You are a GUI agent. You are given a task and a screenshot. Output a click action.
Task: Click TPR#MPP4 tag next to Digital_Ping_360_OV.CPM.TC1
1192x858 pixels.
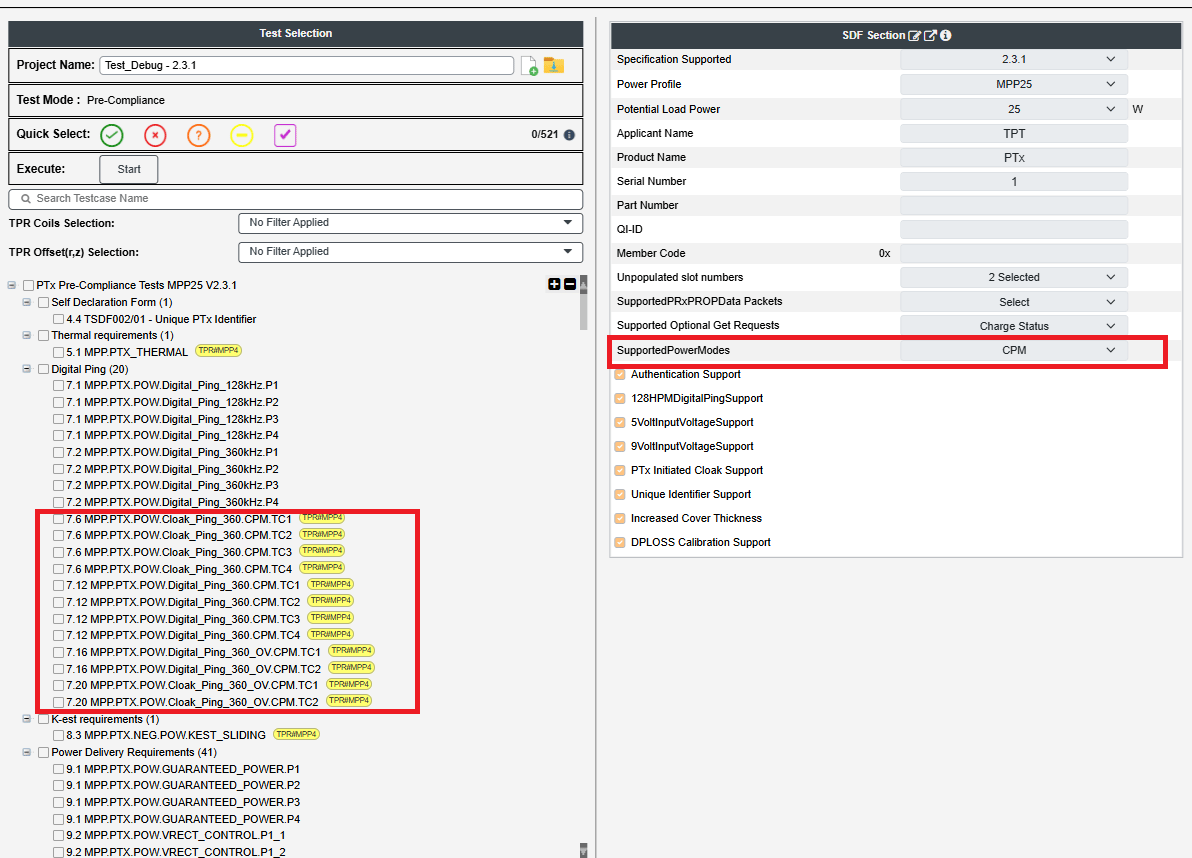pos(351,651)
